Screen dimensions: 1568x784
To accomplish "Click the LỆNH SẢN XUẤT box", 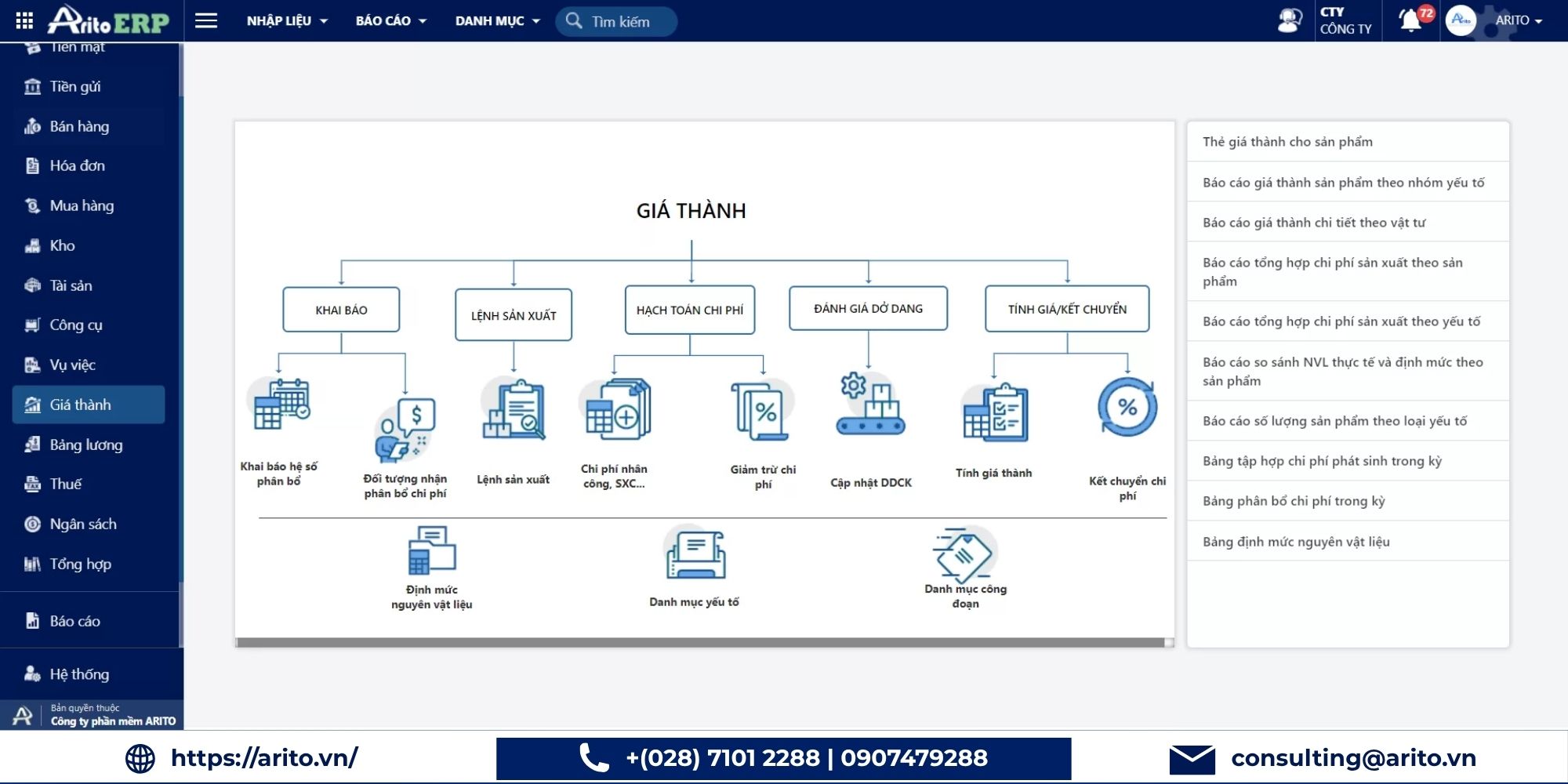I will 514,315.
